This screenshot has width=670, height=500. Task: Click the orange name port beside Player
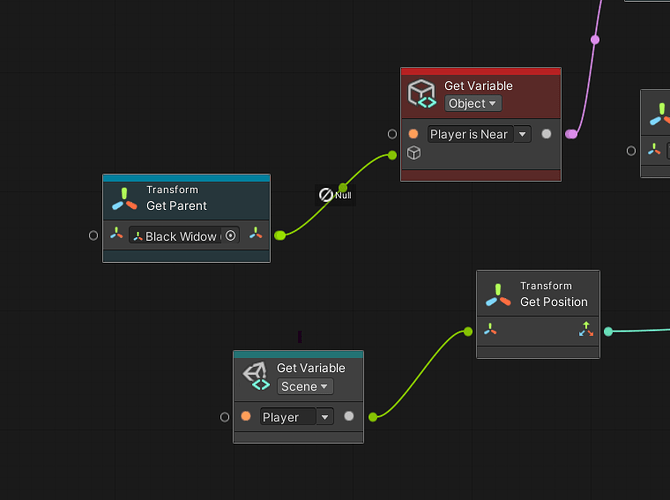coord(246,416)
